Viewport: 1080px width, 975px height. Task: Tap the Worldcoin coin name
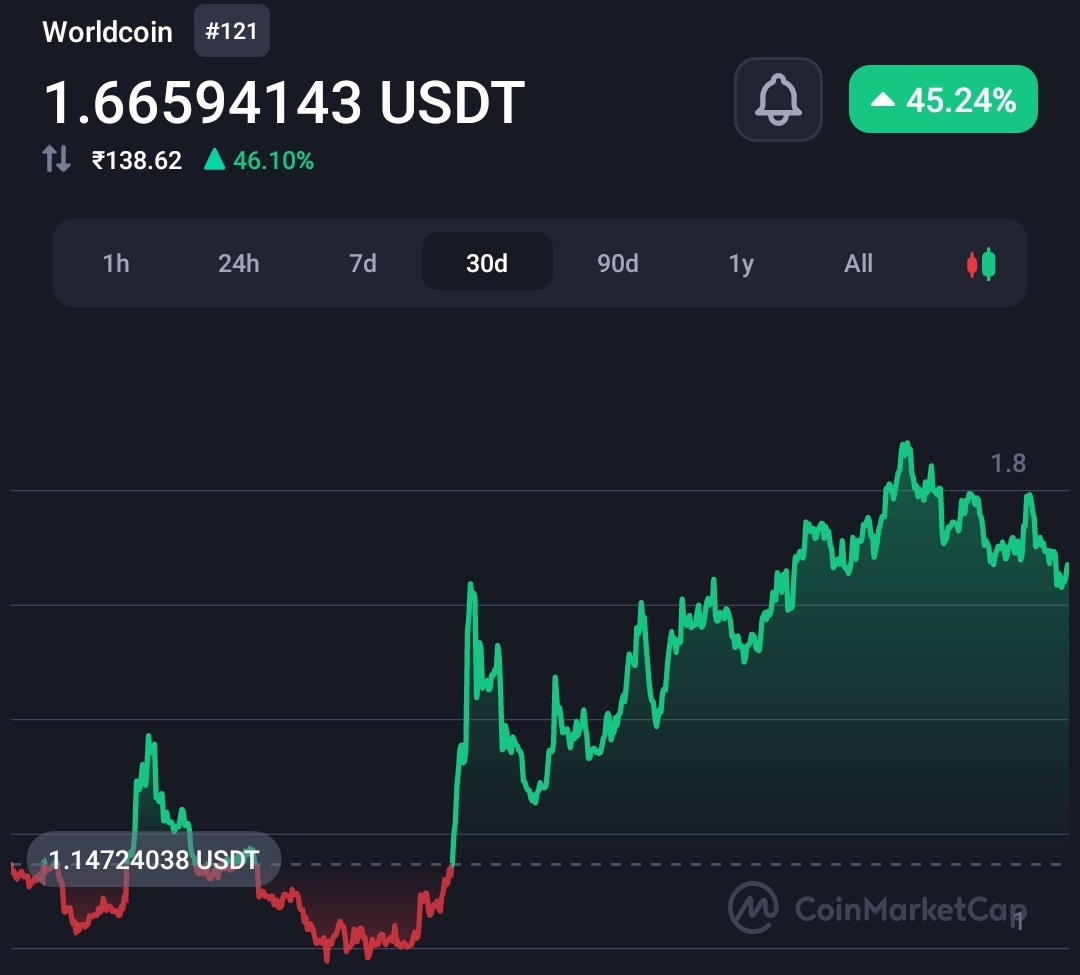pos(107,32)
